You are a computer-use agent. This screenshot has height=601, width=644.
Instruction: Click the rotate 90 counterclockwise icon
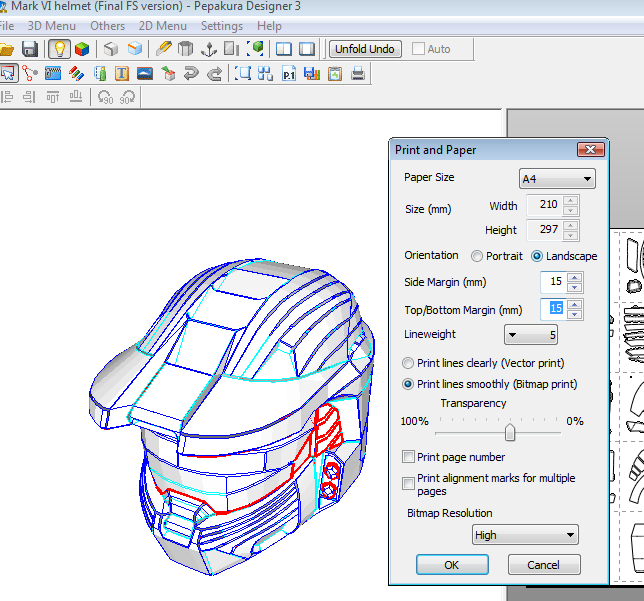105,97
